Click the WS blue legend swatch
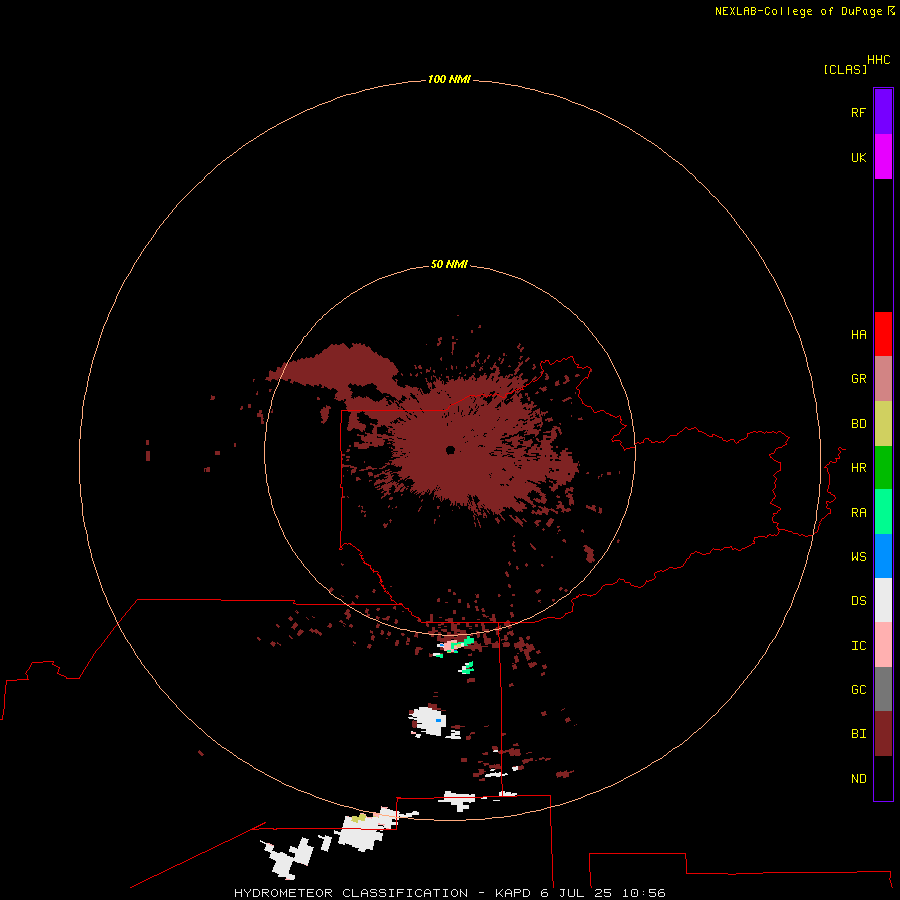900x900 pixels. pyautogui.click(x=883, y=556)
